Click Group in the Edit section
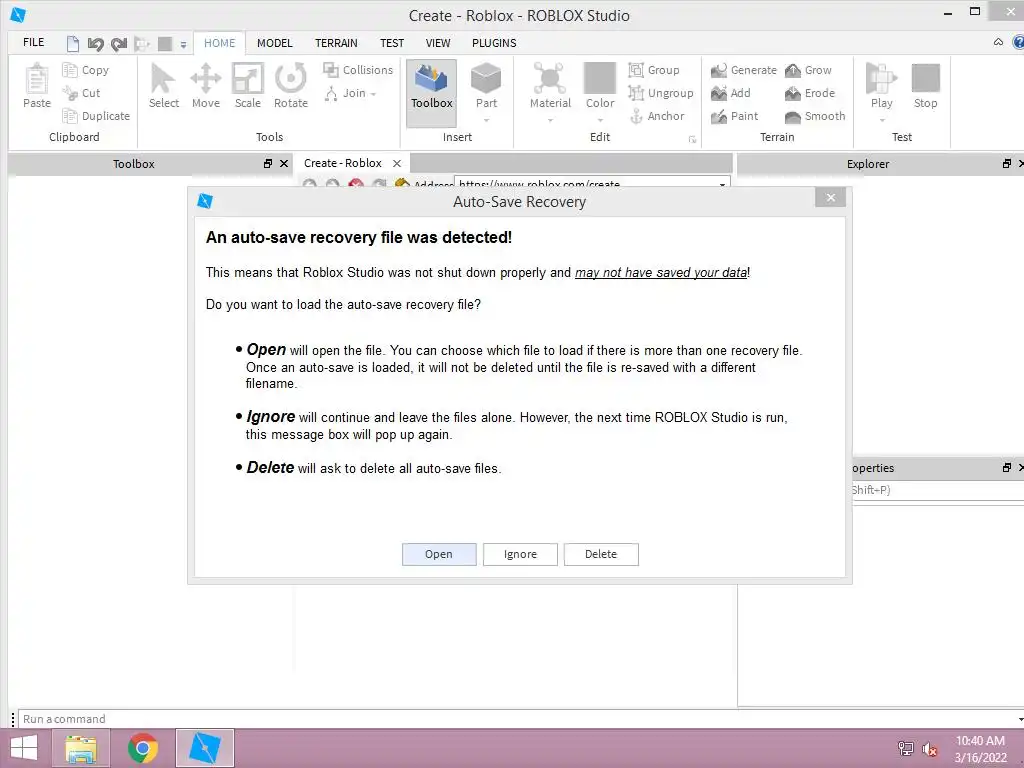 coord(654,70)
